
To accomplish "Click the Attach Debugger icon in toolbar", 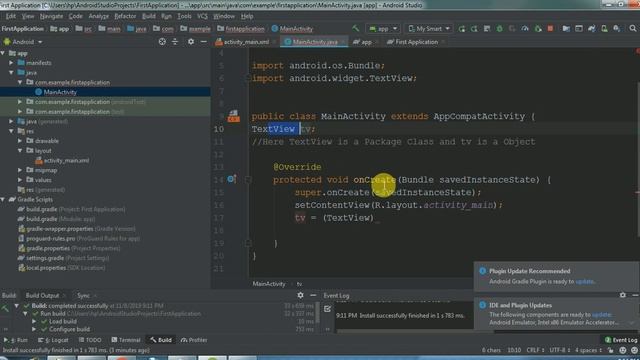I will pyautogui.click(x=538, y=29).
